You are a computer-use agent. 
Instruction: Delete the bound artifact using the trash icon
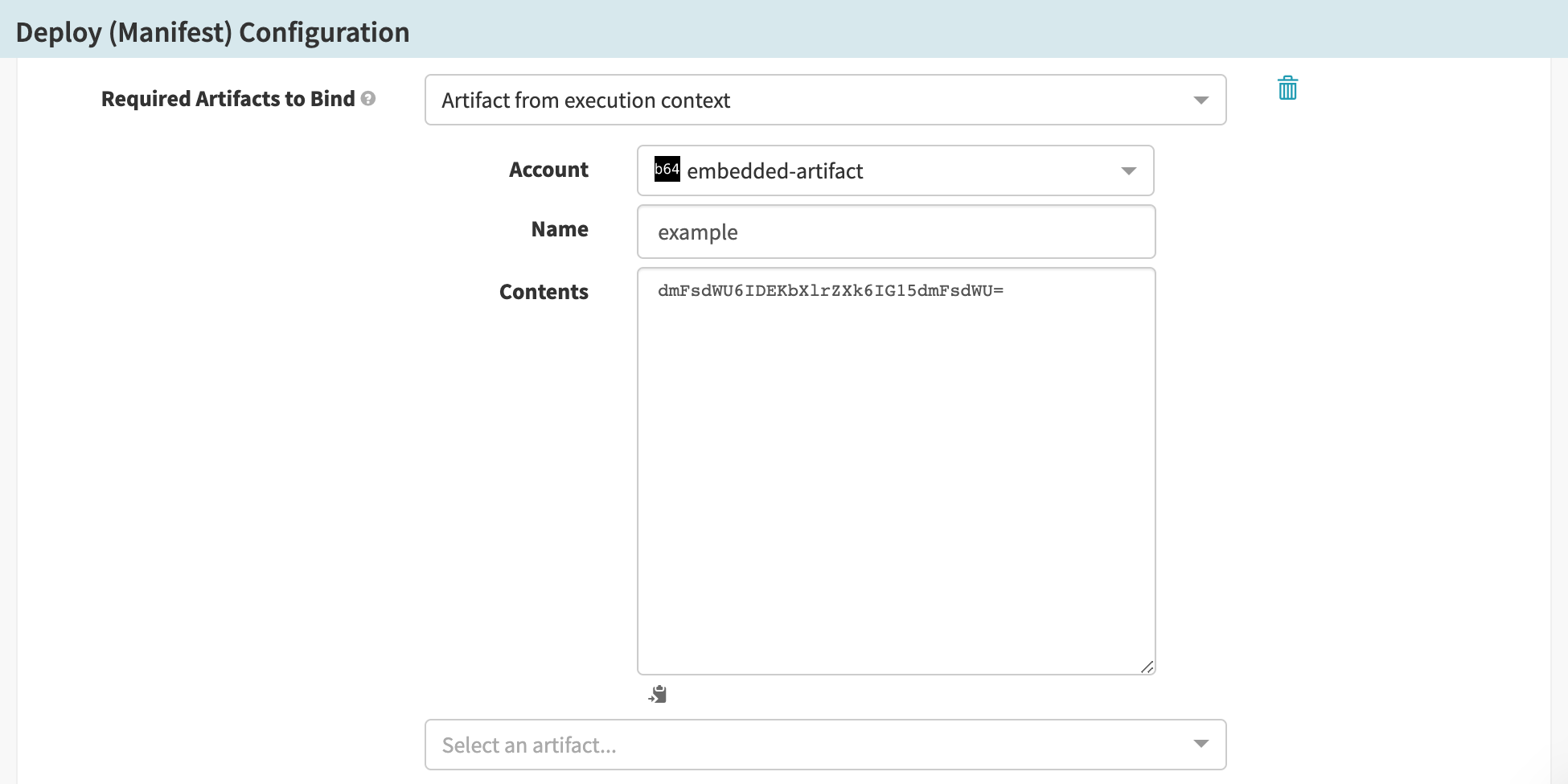coord(1287,88)
